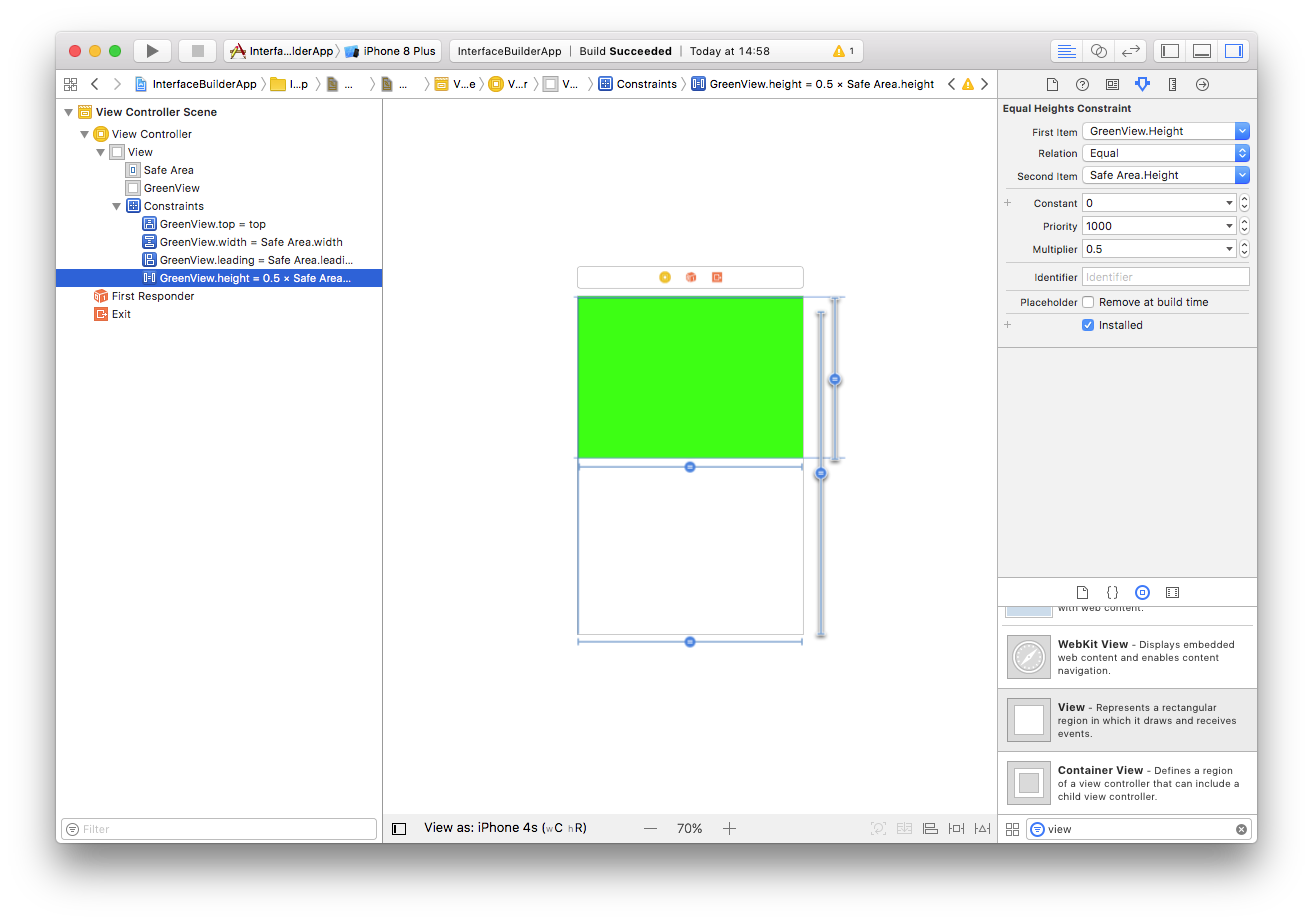Enable Remove at build time placeholder
Image resolution: width=1313 pixels, height=923 pixels.
click(x=1088, y=302)
